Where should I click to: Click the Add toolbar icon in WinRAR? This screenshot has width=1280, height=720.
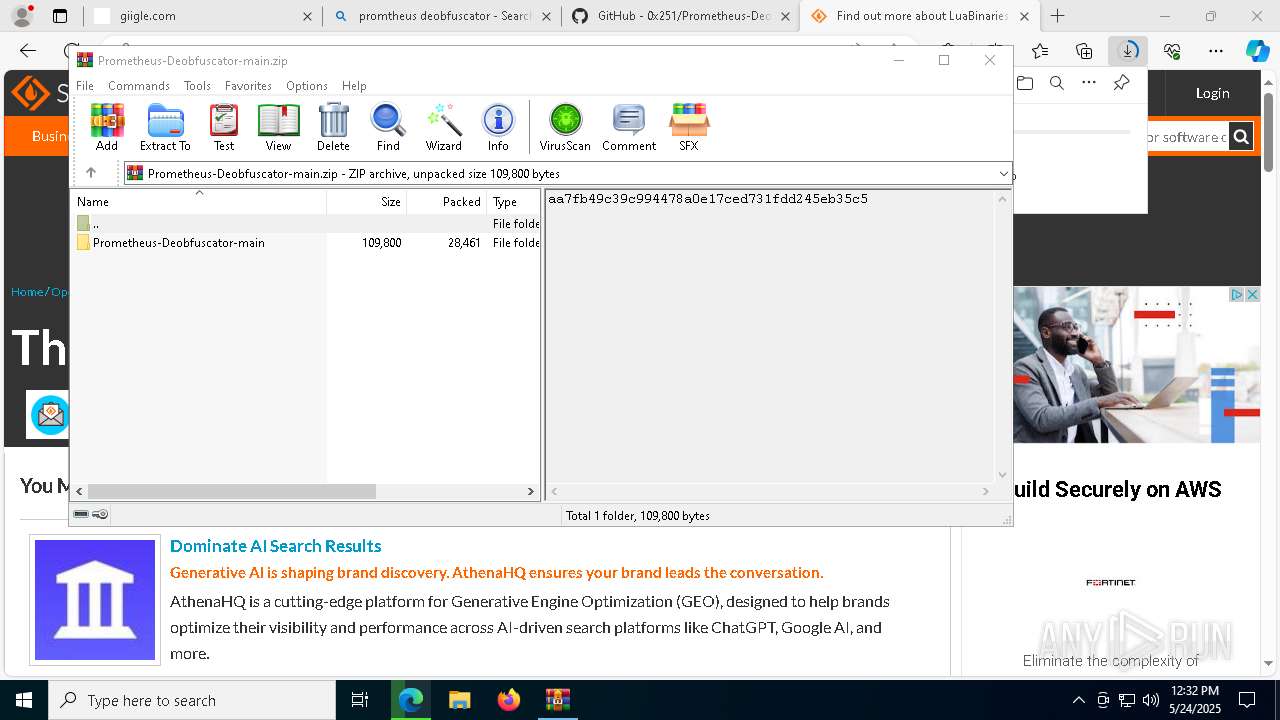coord(107,127)
